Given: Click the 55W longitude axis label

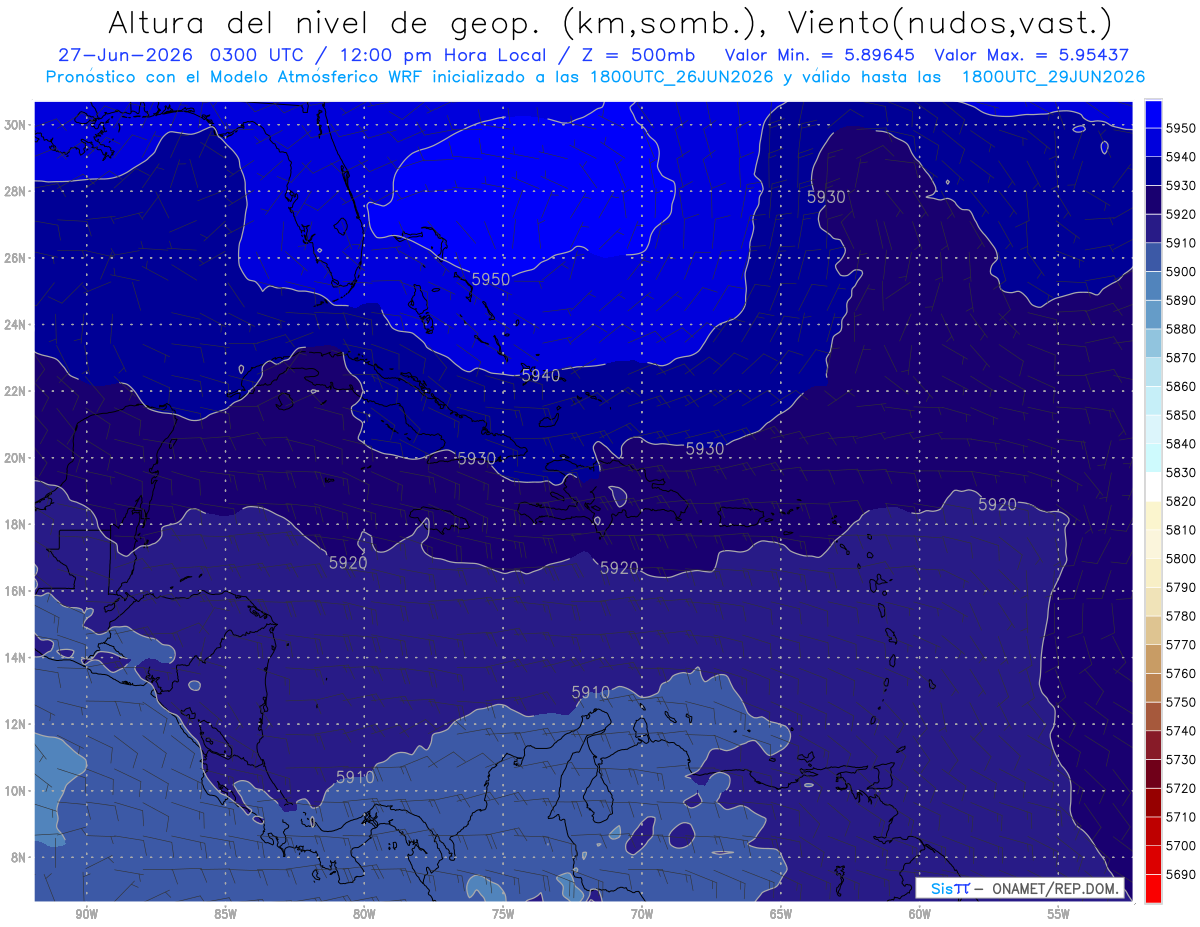Looking at the screenshot, I should click(x=1059, y=914).
